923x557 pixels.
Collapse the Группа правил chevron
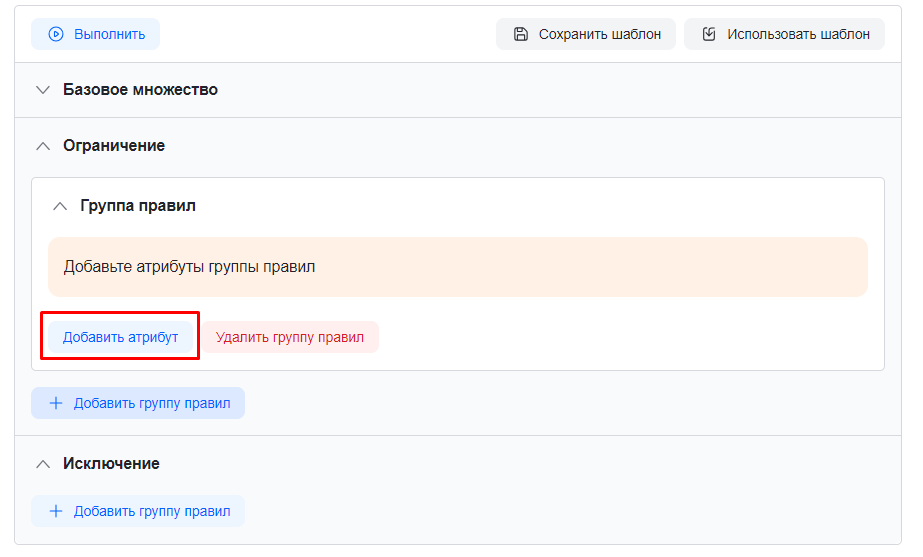59,205
